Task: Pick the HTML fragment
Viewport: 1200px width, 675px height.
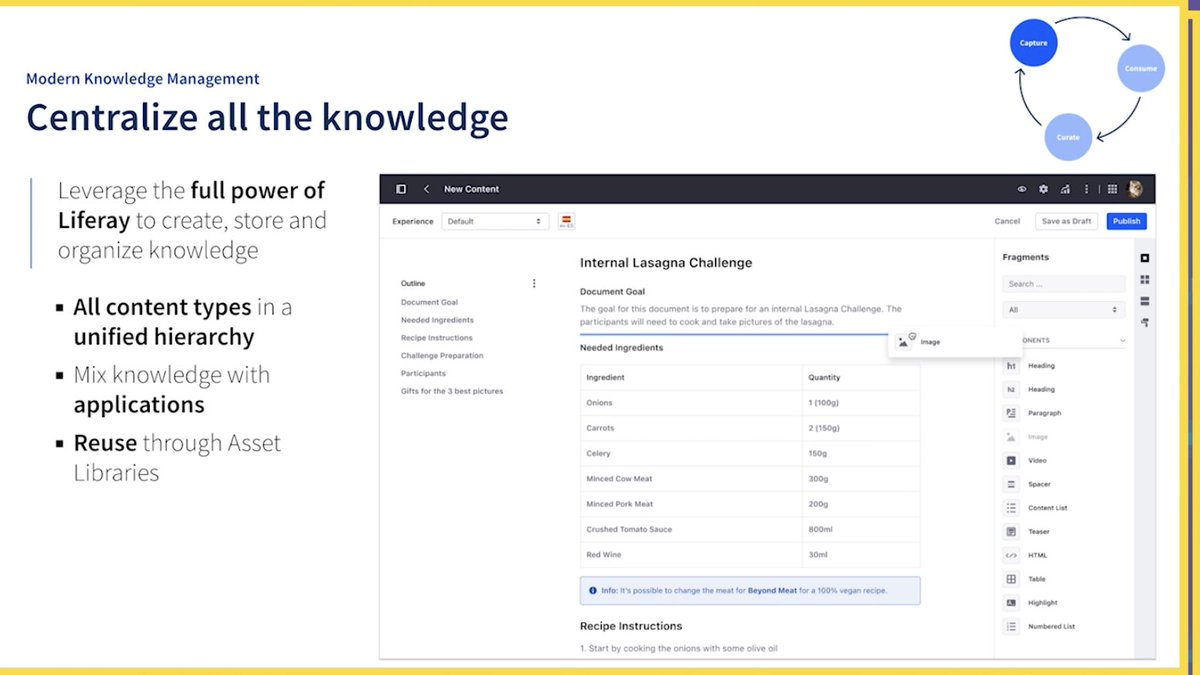Action: click(1062, 555)
